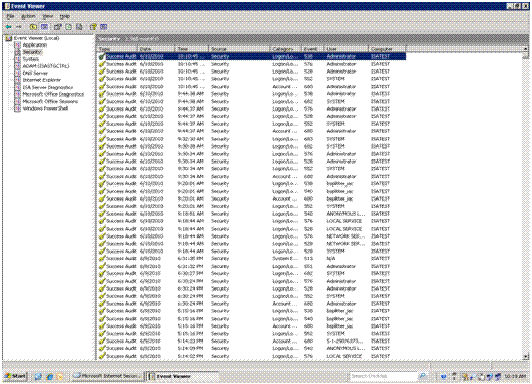
Task: Click user cell starting with S-1-5
Action: 344,341
